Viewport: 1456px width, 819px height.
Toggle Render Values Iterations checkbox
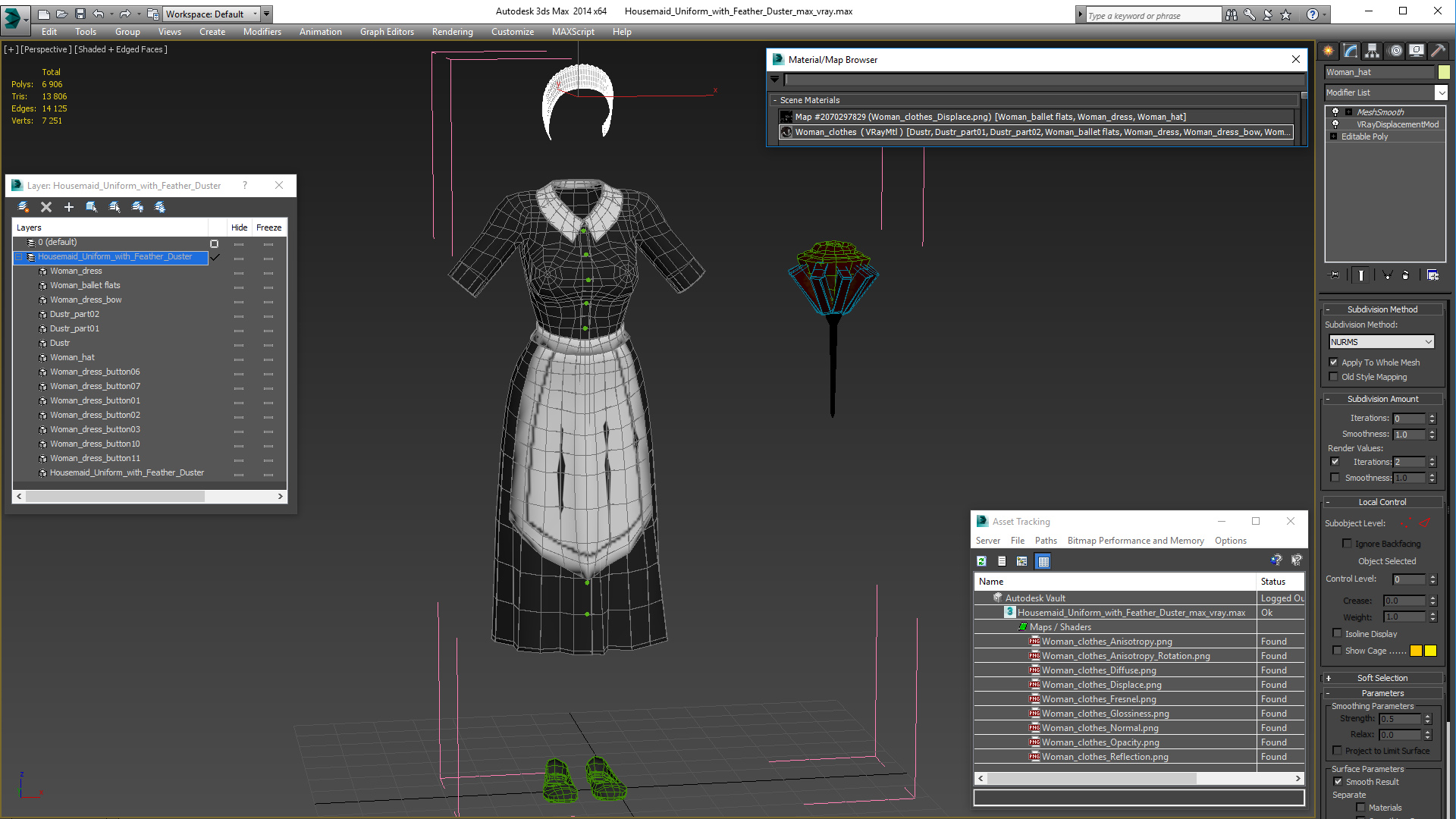click(x=1335, y=462)
